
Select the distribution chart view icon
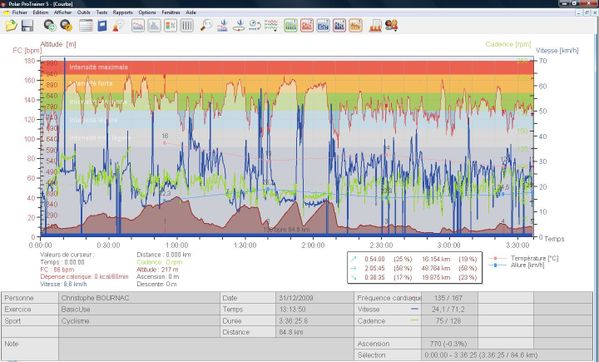[x=154, y=26]
